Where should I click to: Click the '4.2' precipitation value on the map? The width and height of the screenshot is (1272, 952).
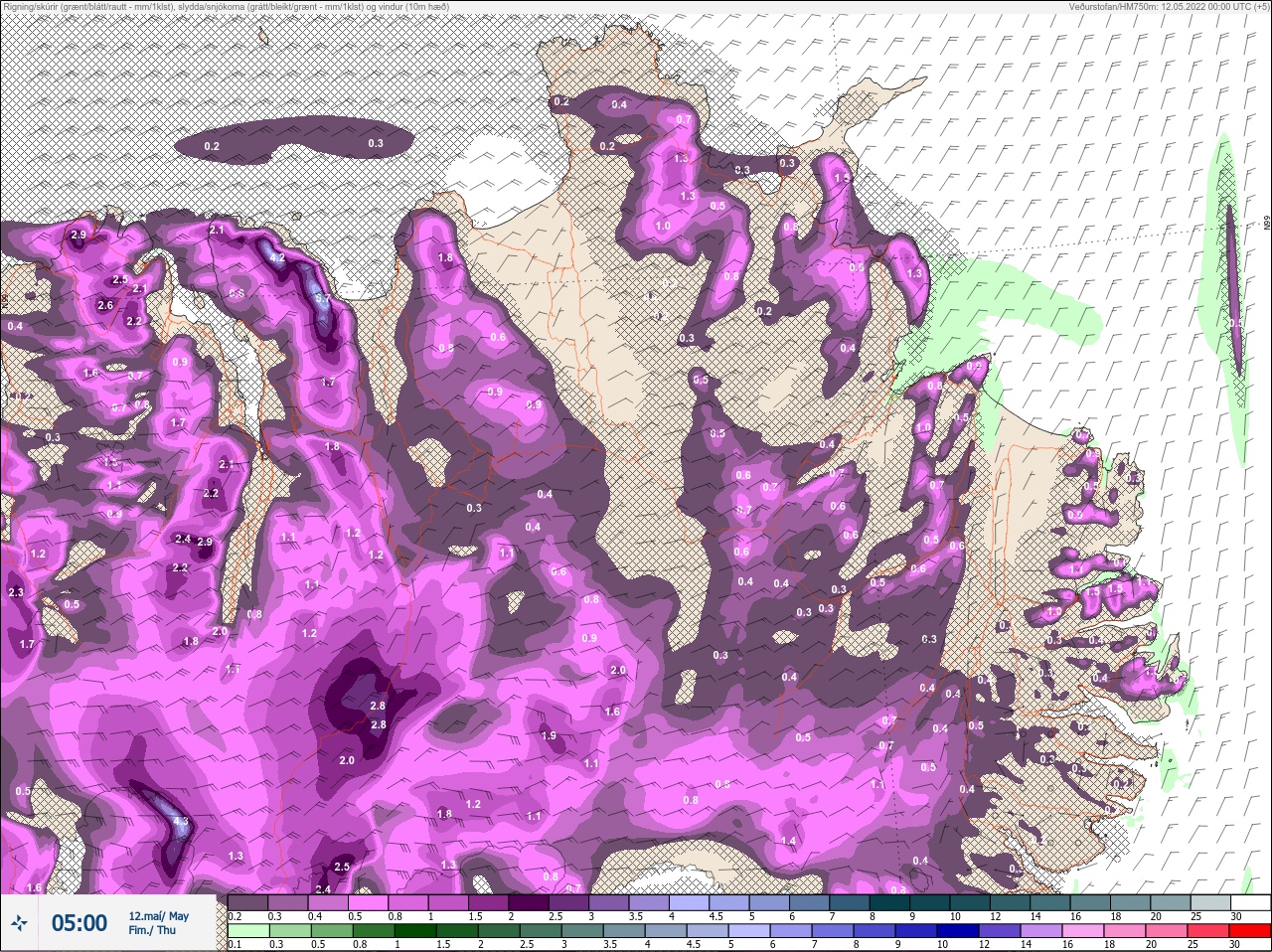pos(278,258)
